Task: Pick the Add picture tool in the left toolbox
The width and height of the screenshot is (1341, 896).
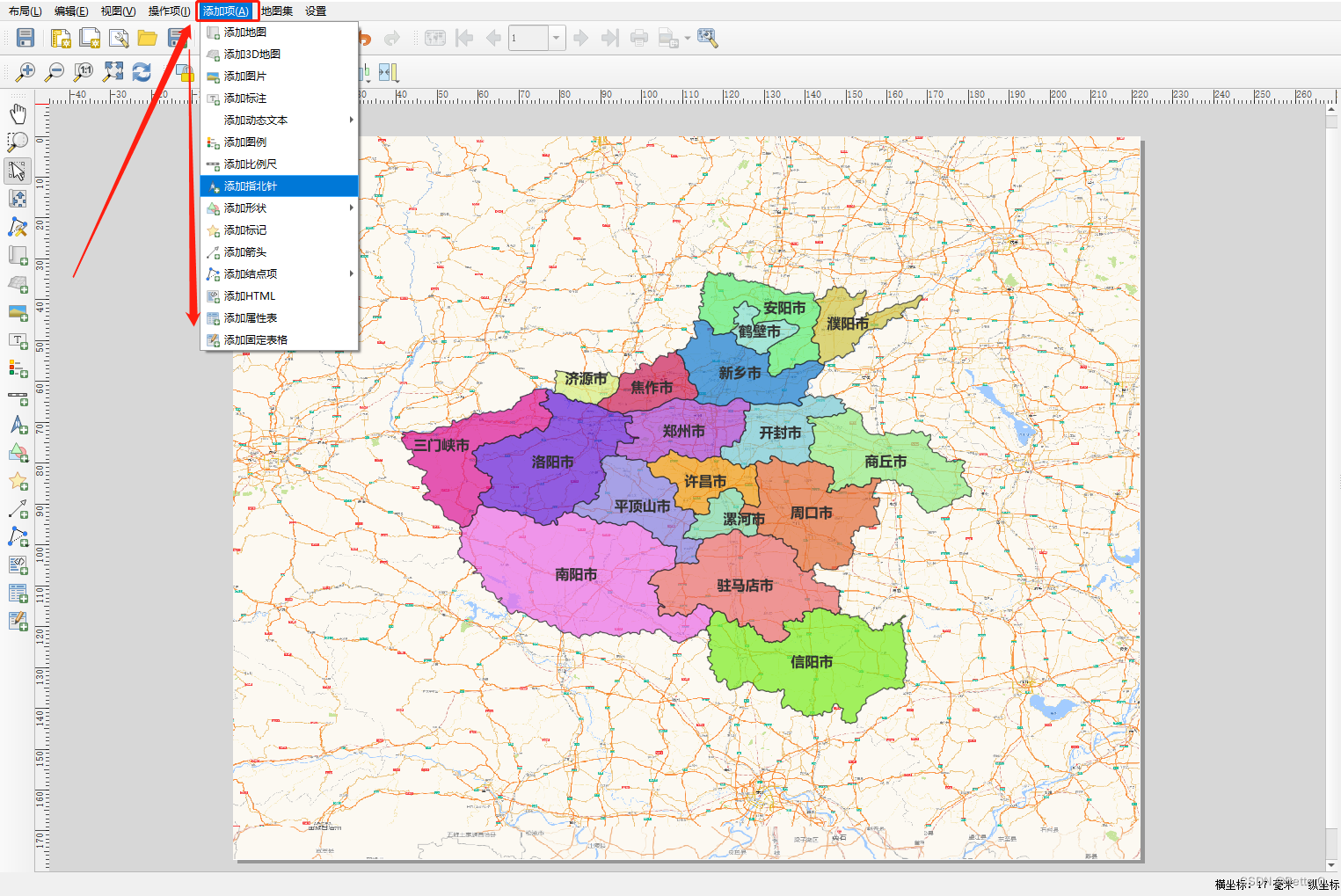Action: coord(18,313)
